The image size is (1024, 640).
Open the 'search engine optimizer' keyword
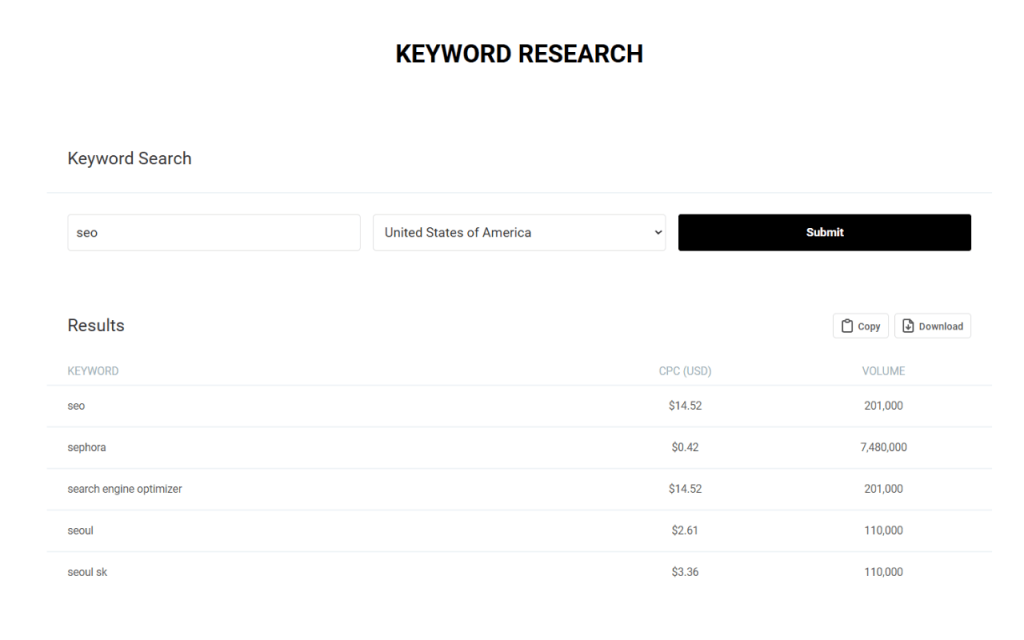point(123,488)
